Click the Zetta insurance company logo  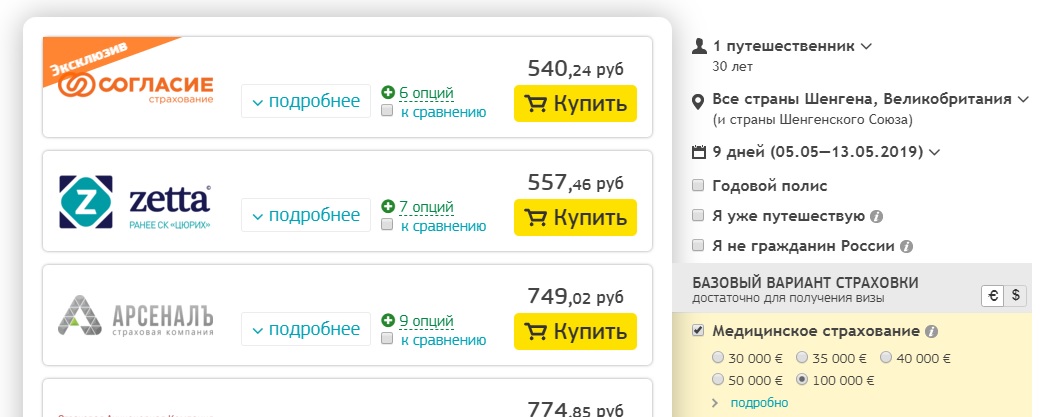[135, 202]
